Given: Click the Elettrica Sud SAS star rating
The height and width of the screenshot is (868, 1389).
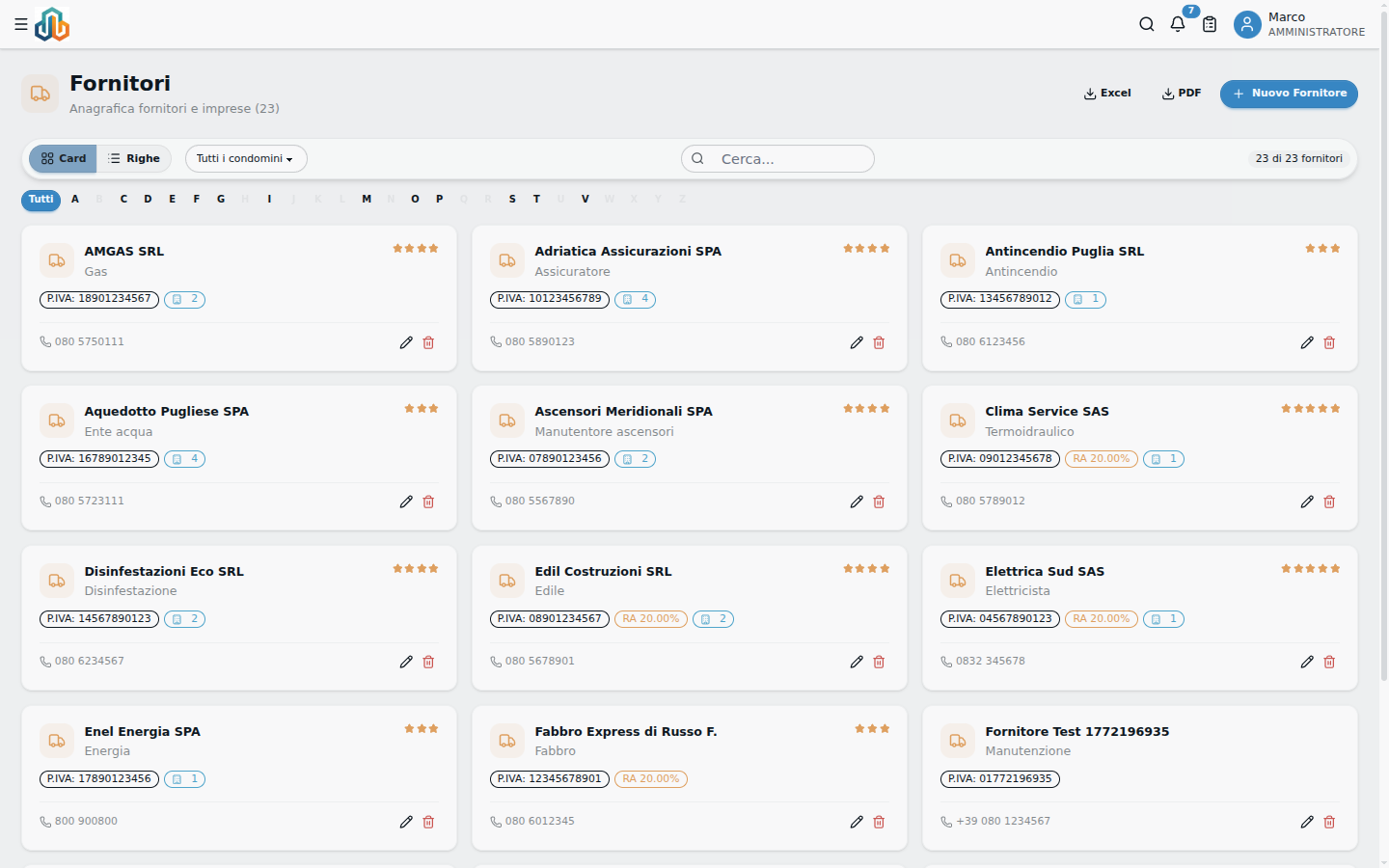Looking at the screenshot, I should (x=1311, y=569).
